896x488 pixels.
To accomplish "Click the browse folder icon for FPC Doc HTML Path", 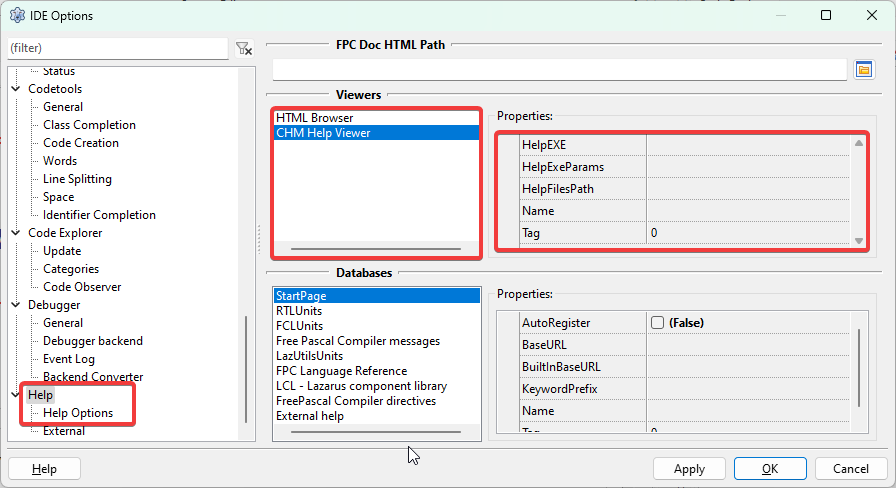I will tap(864, 69).
